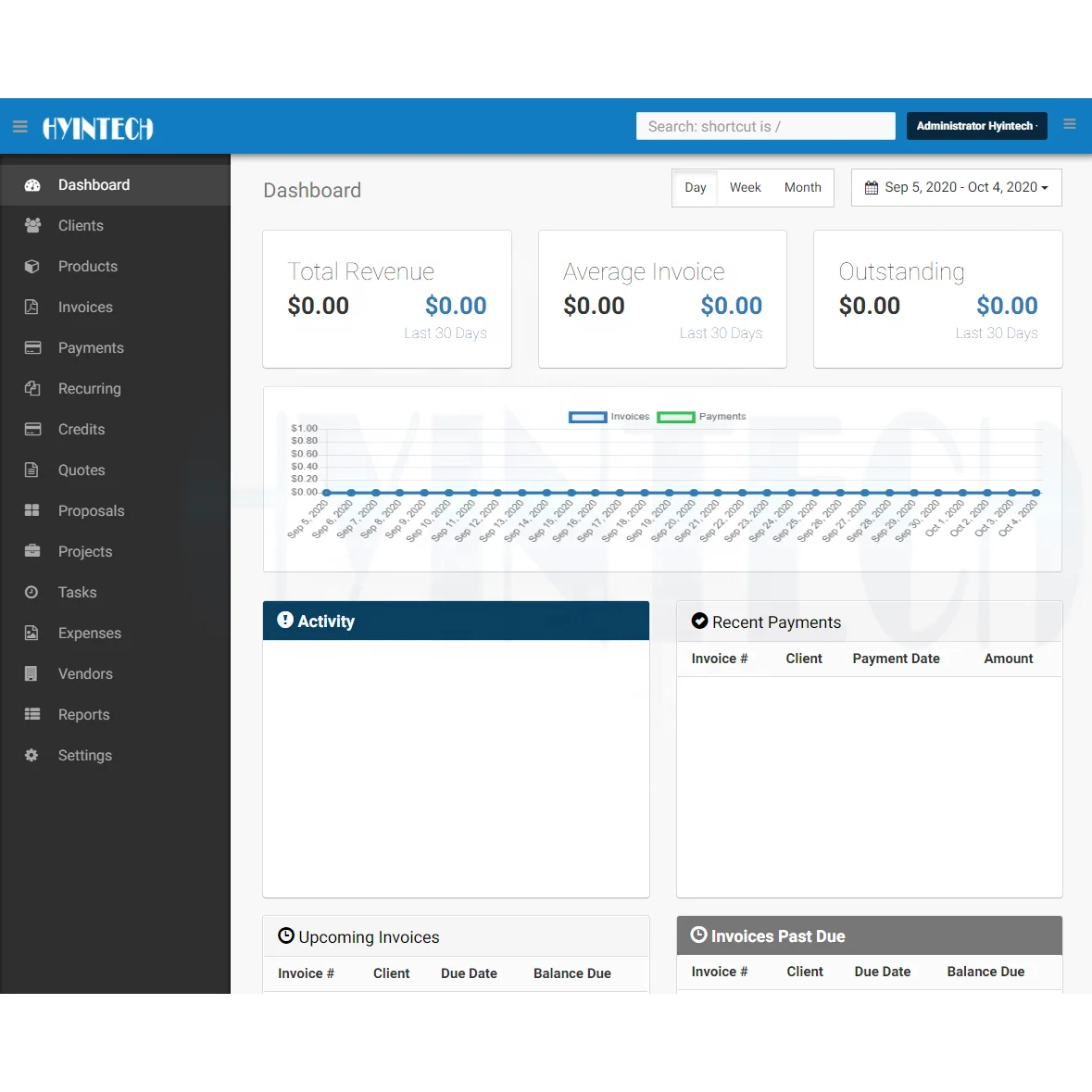The height and width of the screenshot is (1092, 1092).
Task: Go to Invoices in the sidebar
Action: pos(115,308)
